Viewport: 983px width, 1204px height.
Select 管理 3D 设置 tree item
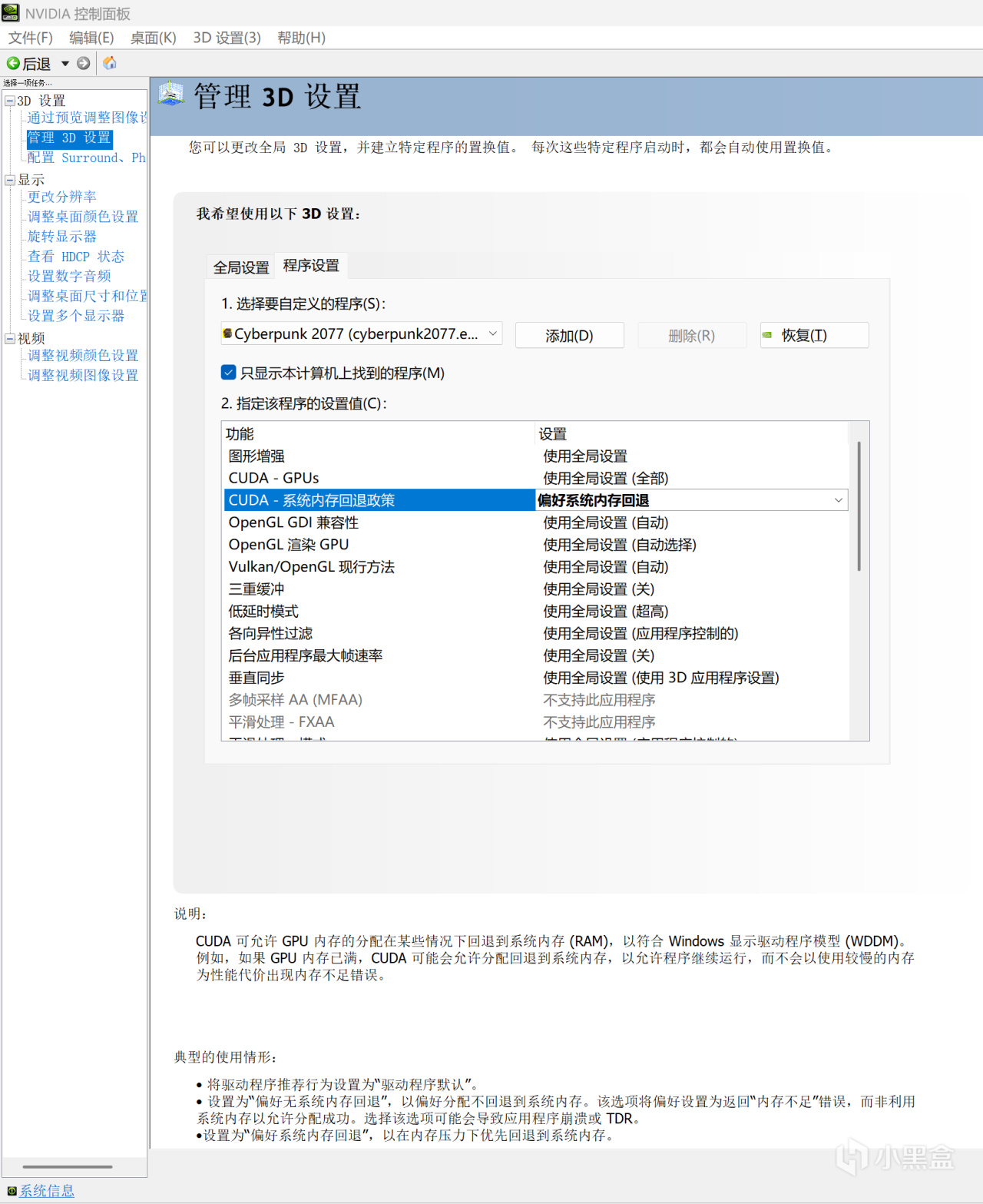(69, 138)
